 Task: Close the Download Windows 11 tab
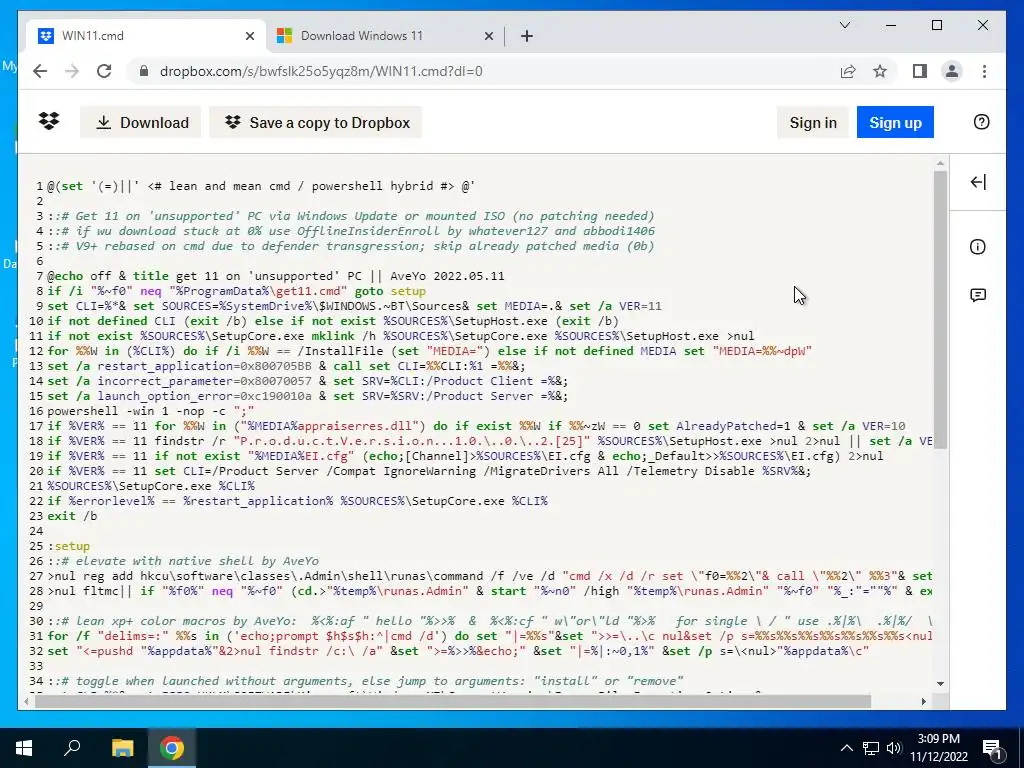[x=488, y=36]
